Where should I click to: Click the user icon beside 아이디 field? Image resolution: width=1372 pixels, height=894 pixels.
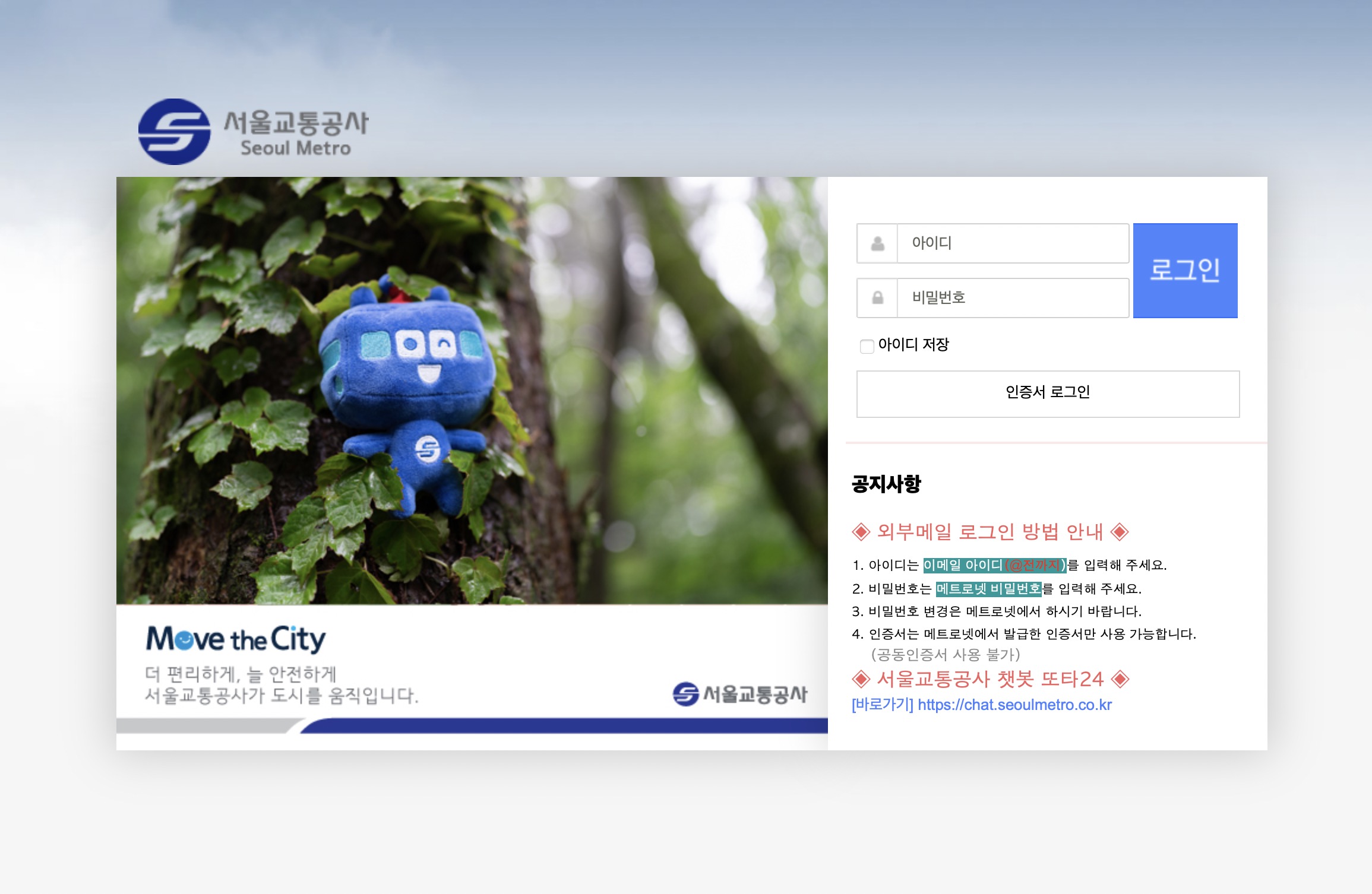(x=877, y=243)
